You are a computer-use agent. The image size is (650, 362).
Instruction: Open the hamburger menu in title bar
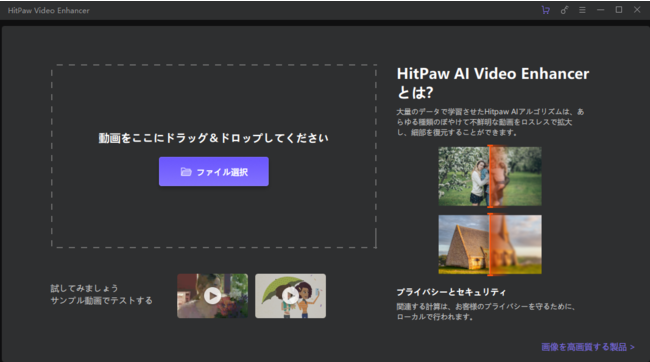click(x=582, y=10)
